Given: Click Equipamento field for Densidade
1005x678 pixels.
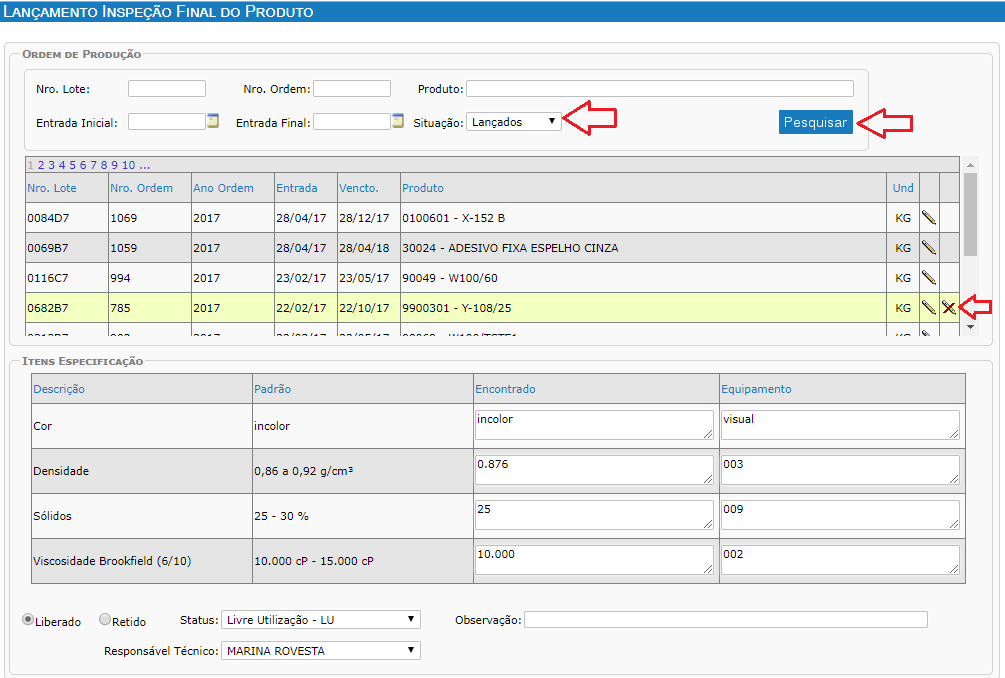Looking at the screenshot, I should click(x=840, y=470).
